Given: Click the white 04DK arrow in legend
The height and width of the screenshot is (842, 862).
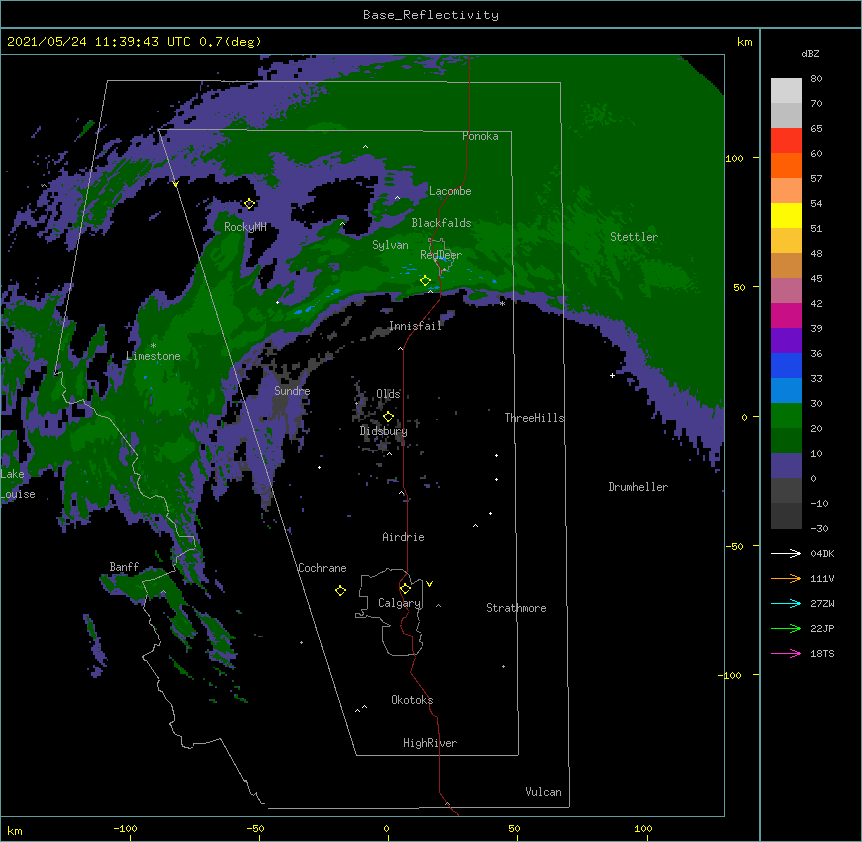Looking at the screenshot, I should coord(786,553).
